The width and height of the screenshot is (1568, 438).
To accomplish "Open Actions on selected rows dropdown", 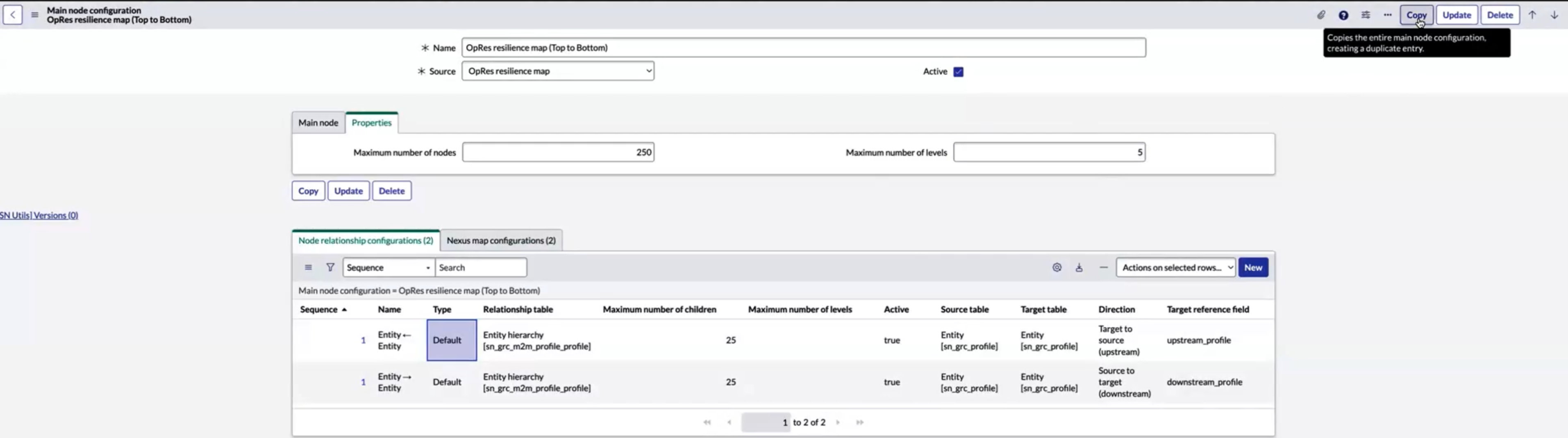I will 1176,267.
